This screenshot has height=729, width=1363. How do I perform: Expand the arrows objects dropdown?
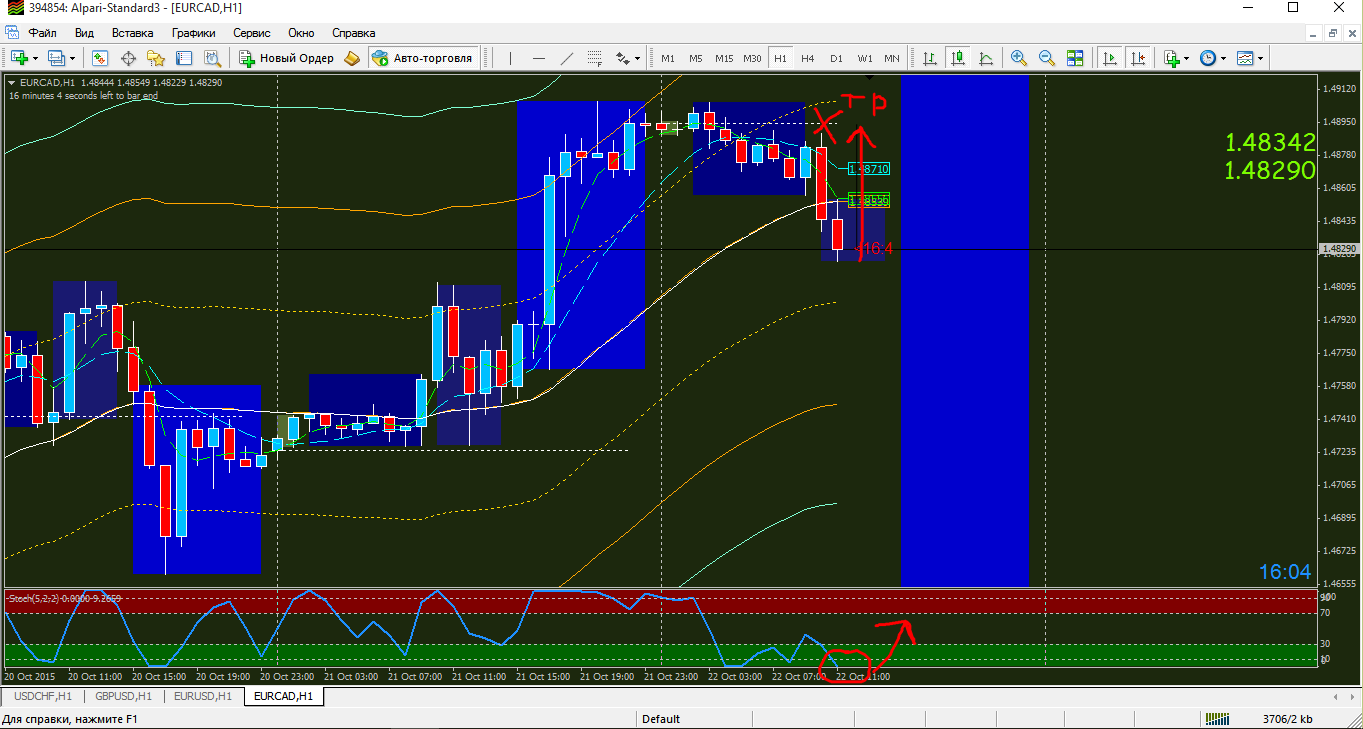[638, 58]
